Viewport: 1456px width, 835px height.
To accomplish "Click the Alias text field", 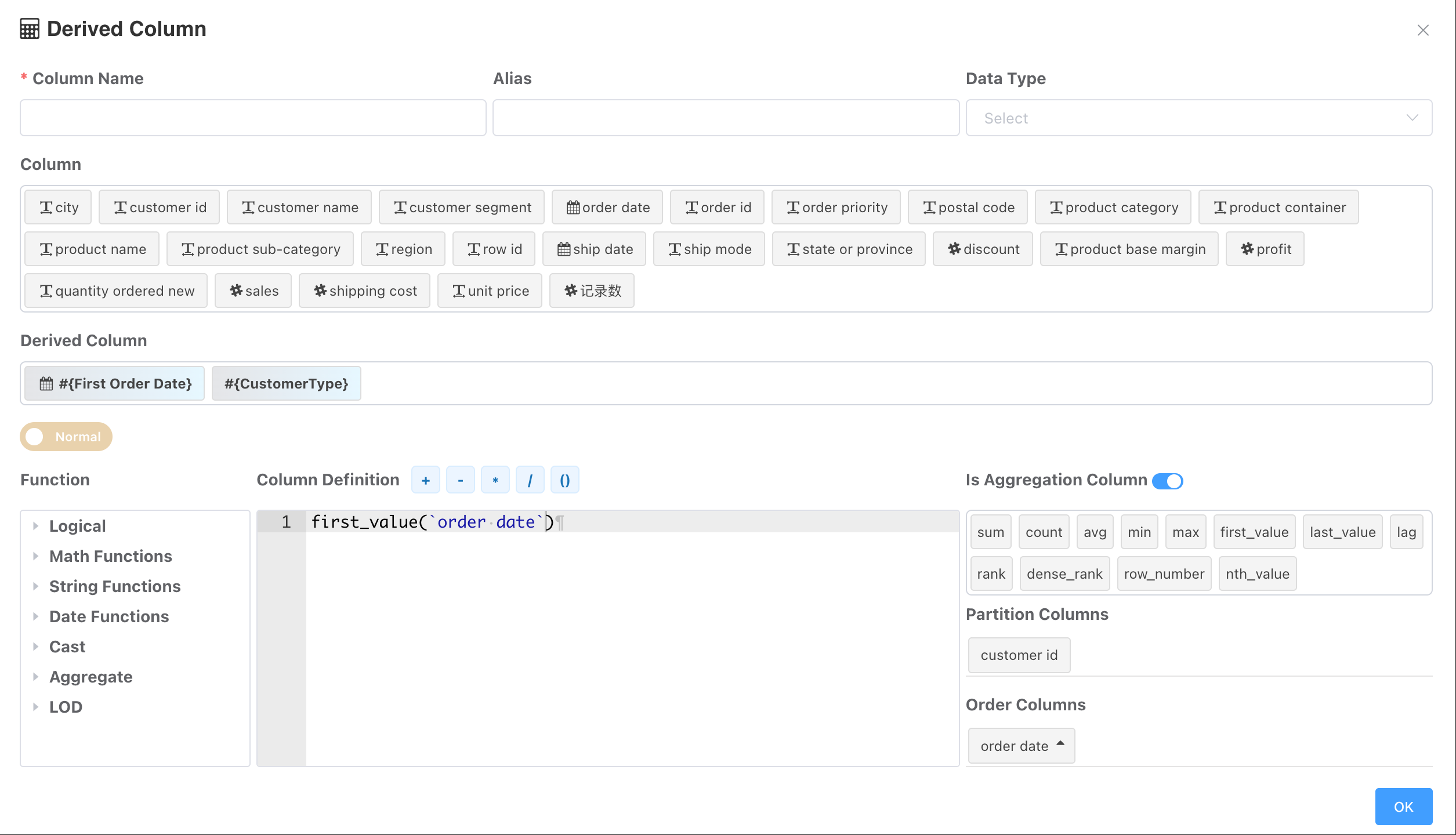I will pyautogui.click(x=726, y=118).
